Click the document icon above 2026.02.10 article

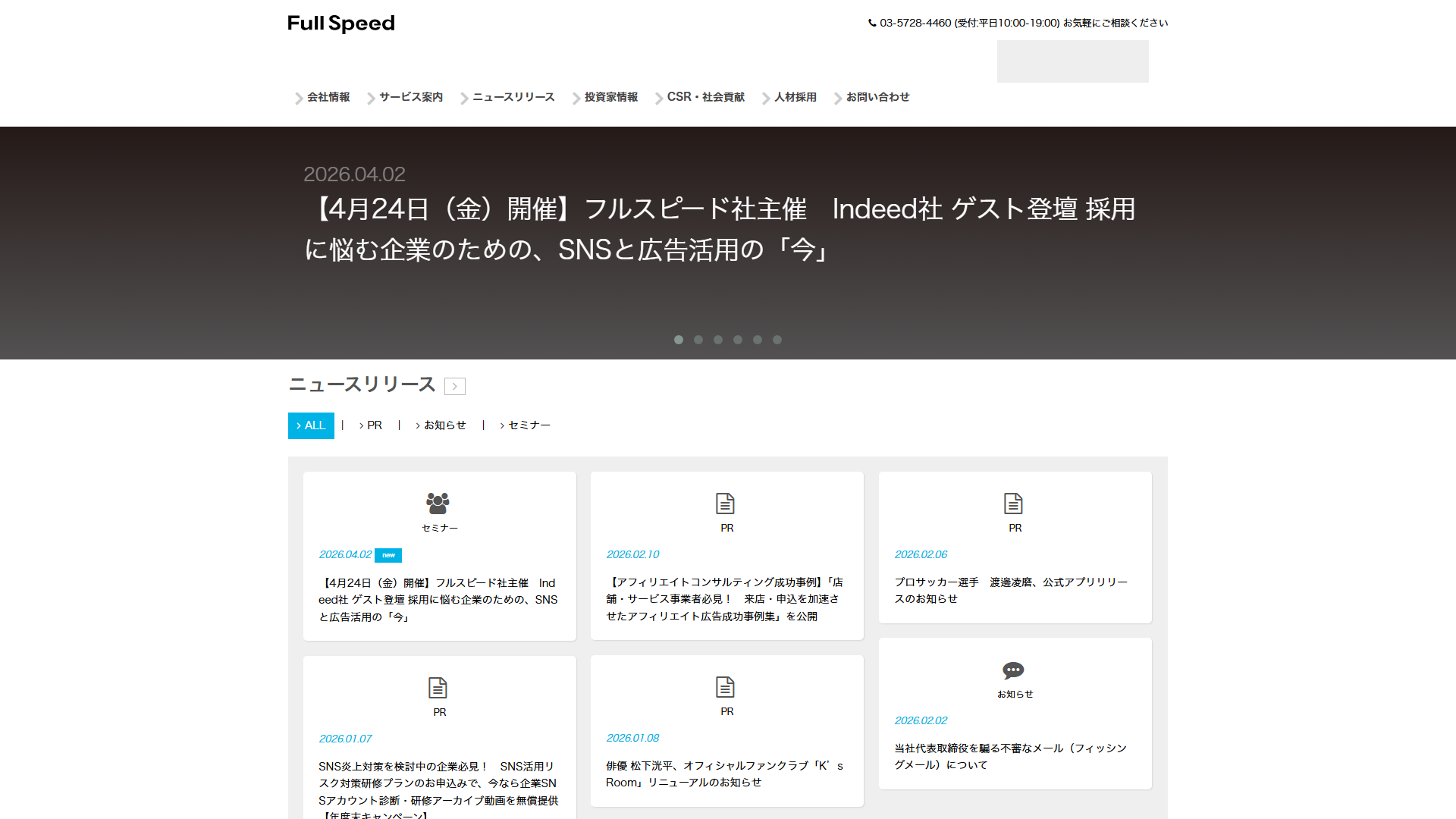point(725,504)
